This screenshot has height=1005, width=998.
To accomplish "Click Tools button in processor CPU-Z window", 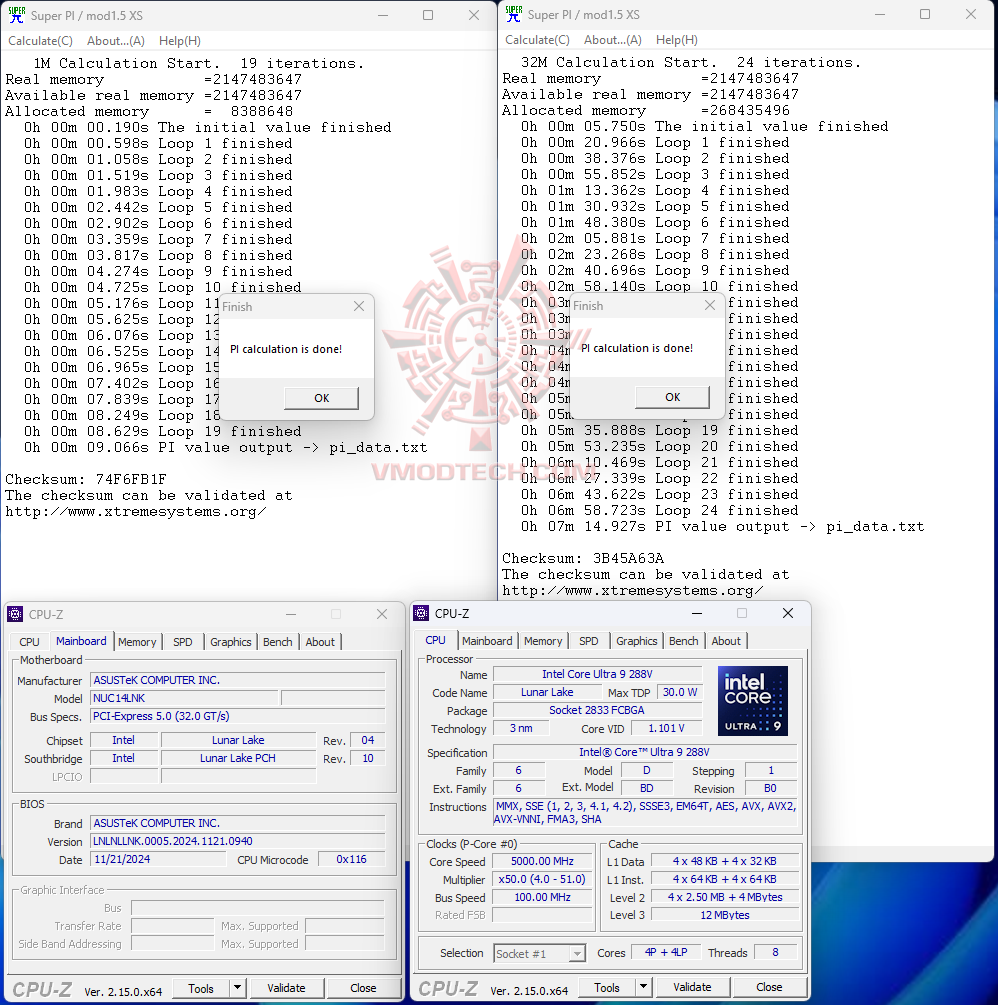I will coord(606,988).
